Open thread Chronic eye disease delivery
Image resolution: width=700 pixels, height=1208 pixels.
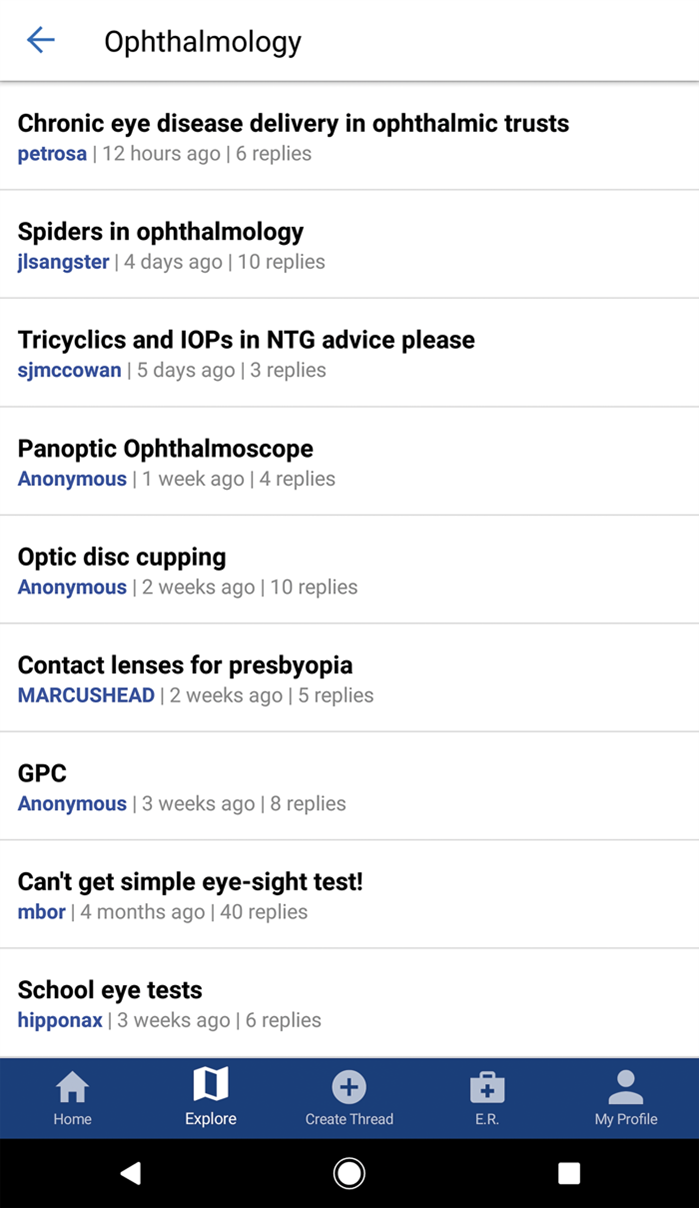point(293,124)
